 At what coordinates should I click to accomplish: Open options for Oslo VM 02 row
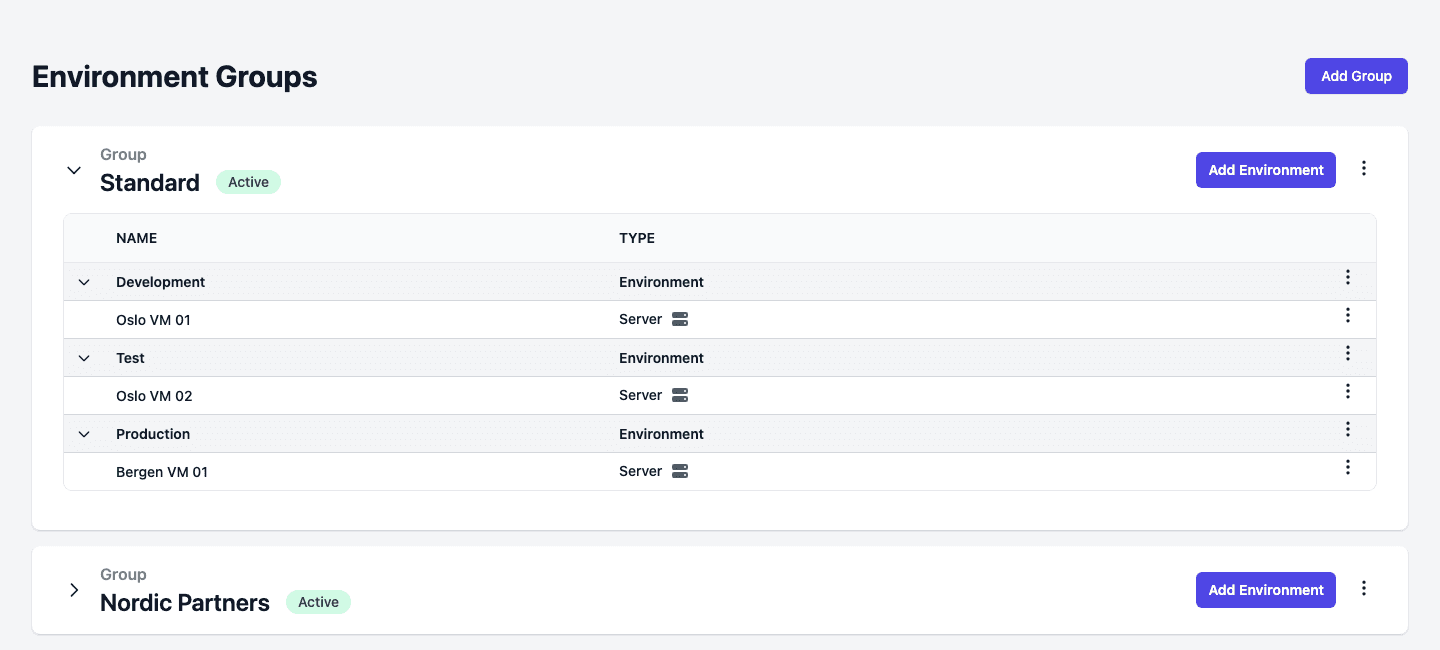[x=1348, y=391]
